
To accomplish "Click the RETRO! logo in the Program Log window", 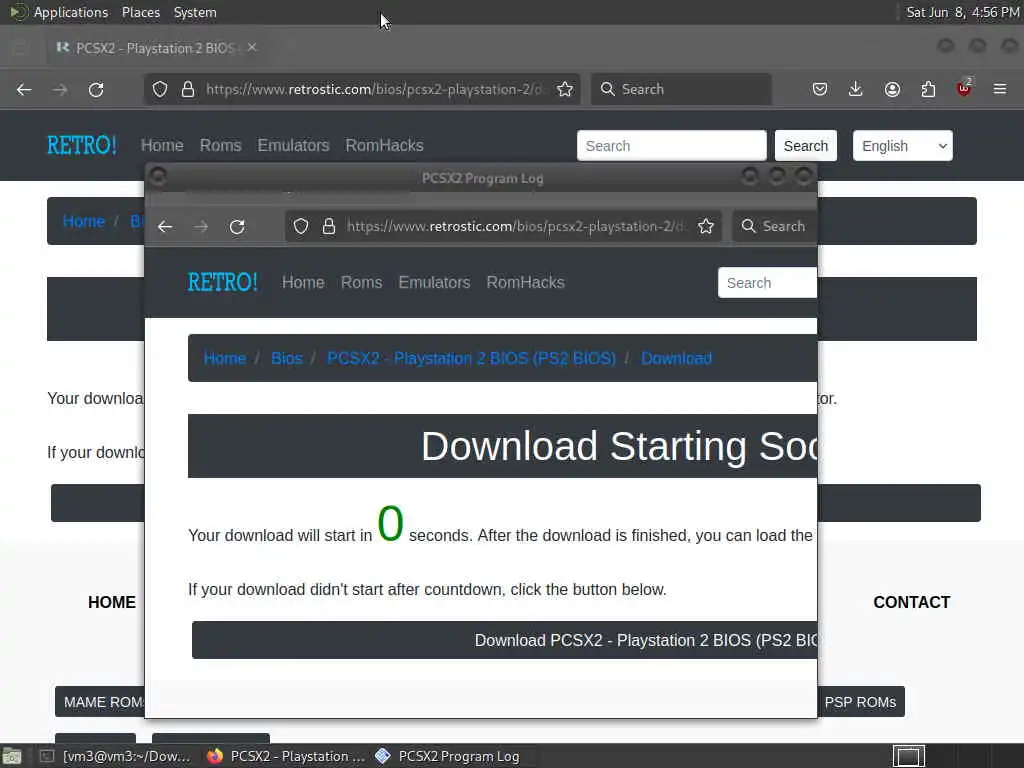I will (x=223, y=282).
